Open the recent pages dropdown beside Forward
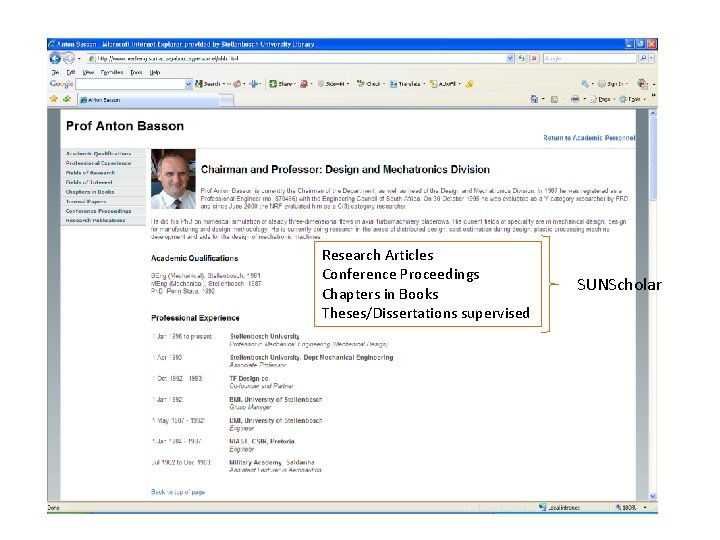Viewport: 720px width, 540px height. tap(79, 59)
